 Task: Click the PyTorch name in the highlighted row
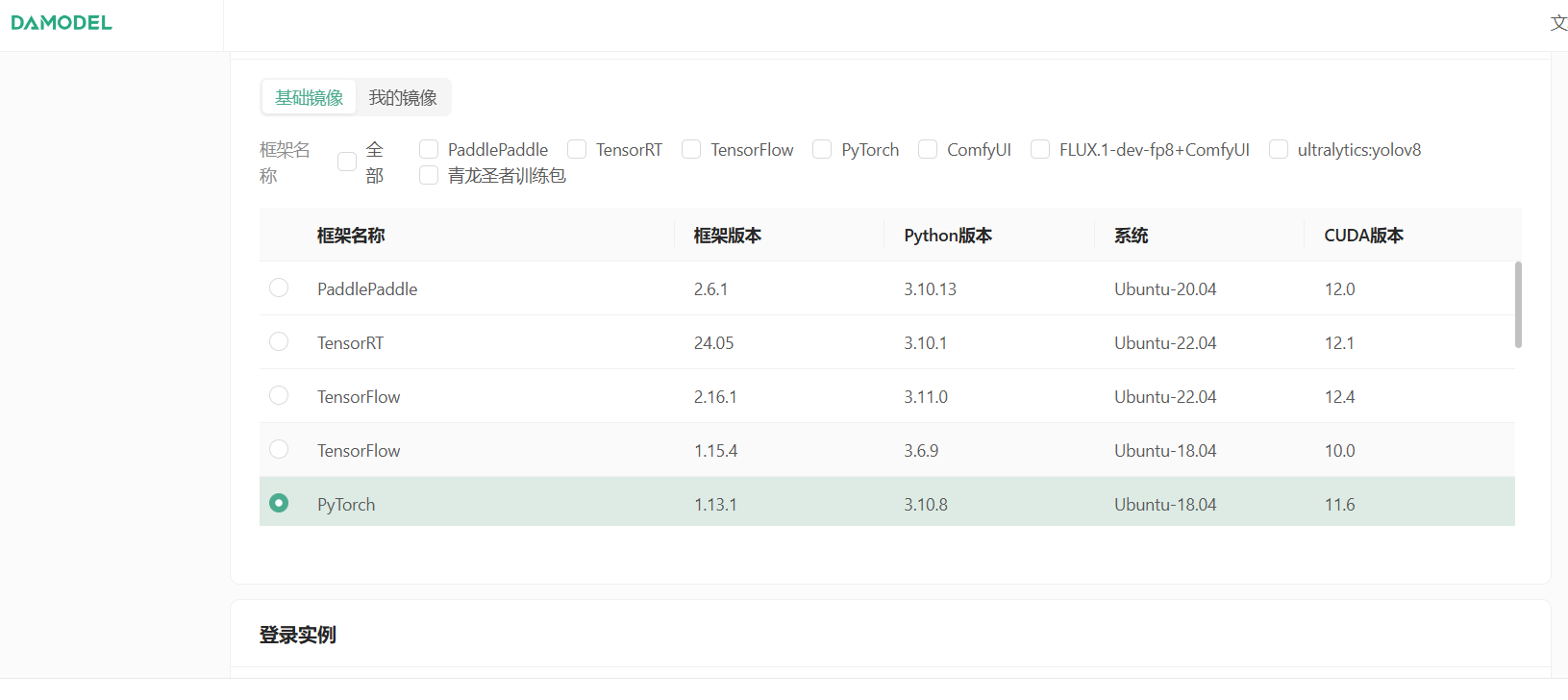pos(346,505)
